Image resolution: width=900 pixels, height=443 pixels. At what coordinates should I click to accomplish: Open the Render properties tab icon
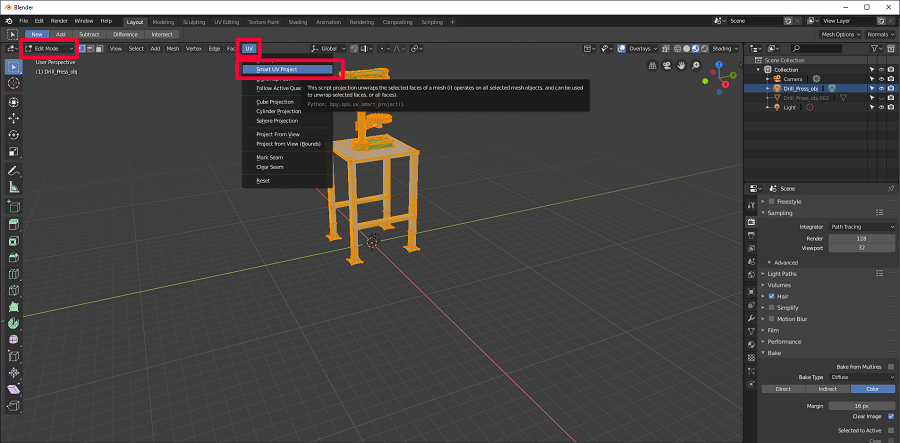751,222
